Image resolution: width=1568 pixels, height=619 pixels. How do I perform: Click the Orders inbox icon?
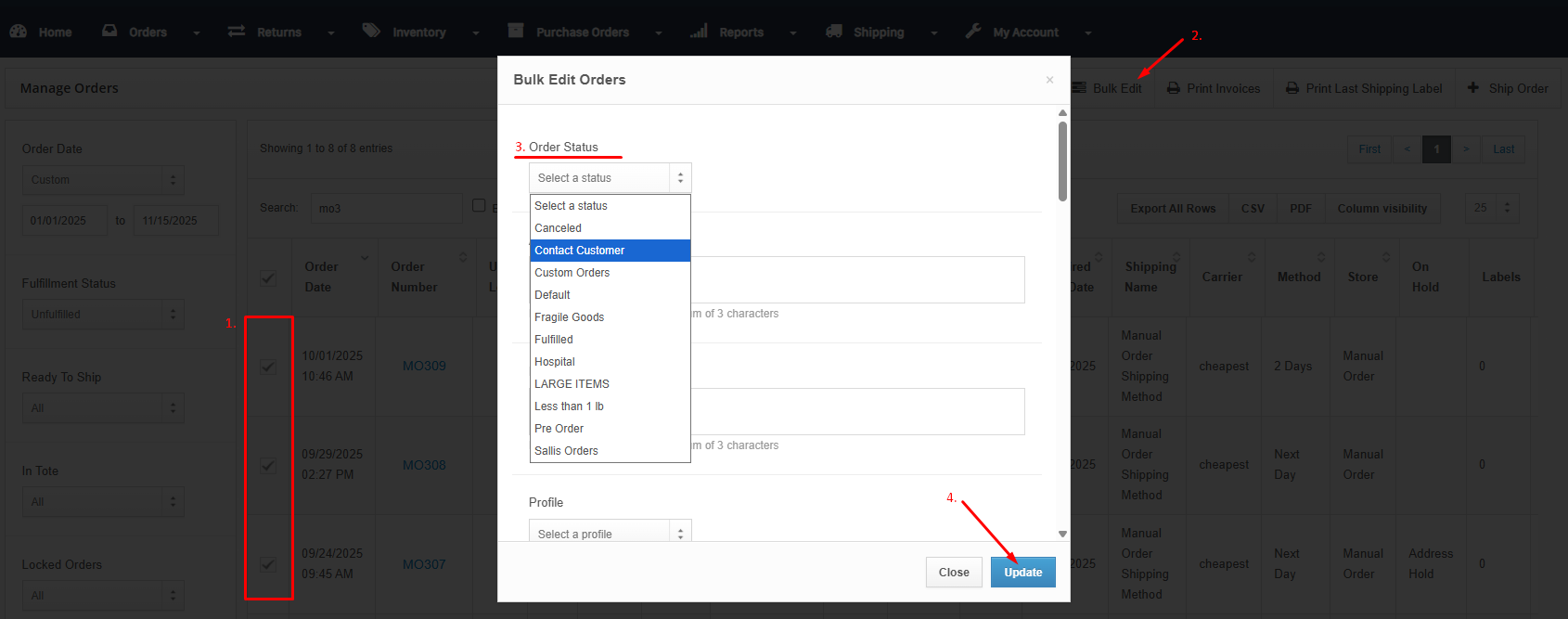tap(109, 32)
